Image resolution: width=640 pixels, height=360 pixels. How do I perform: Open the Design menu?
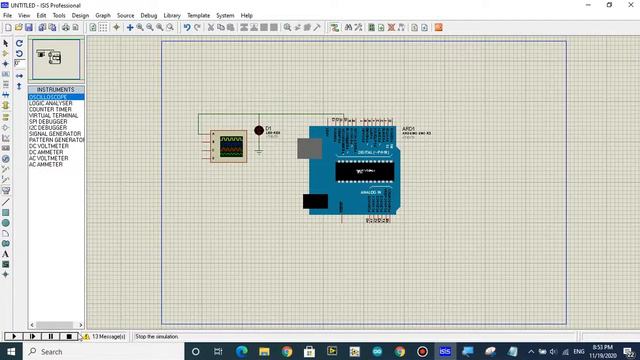80,16
